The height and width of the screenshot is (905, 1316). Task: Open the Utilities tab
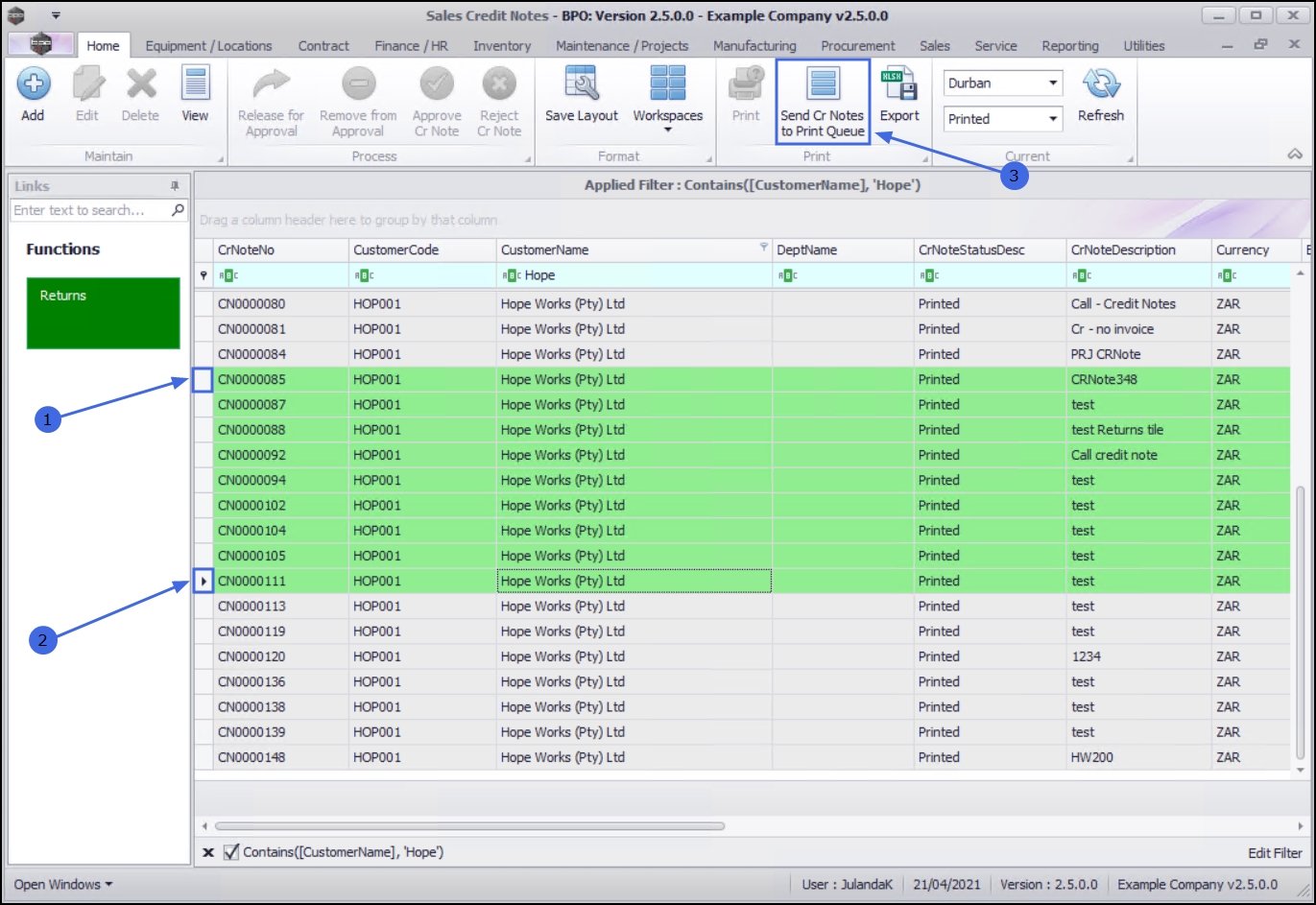pos(1144,45)
